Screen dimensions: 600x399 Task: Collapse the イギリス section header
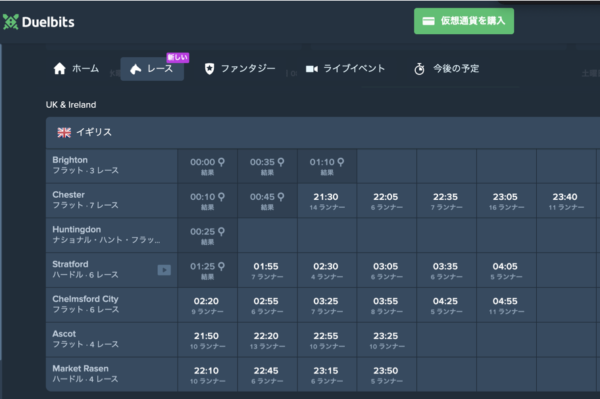(323, 132)
